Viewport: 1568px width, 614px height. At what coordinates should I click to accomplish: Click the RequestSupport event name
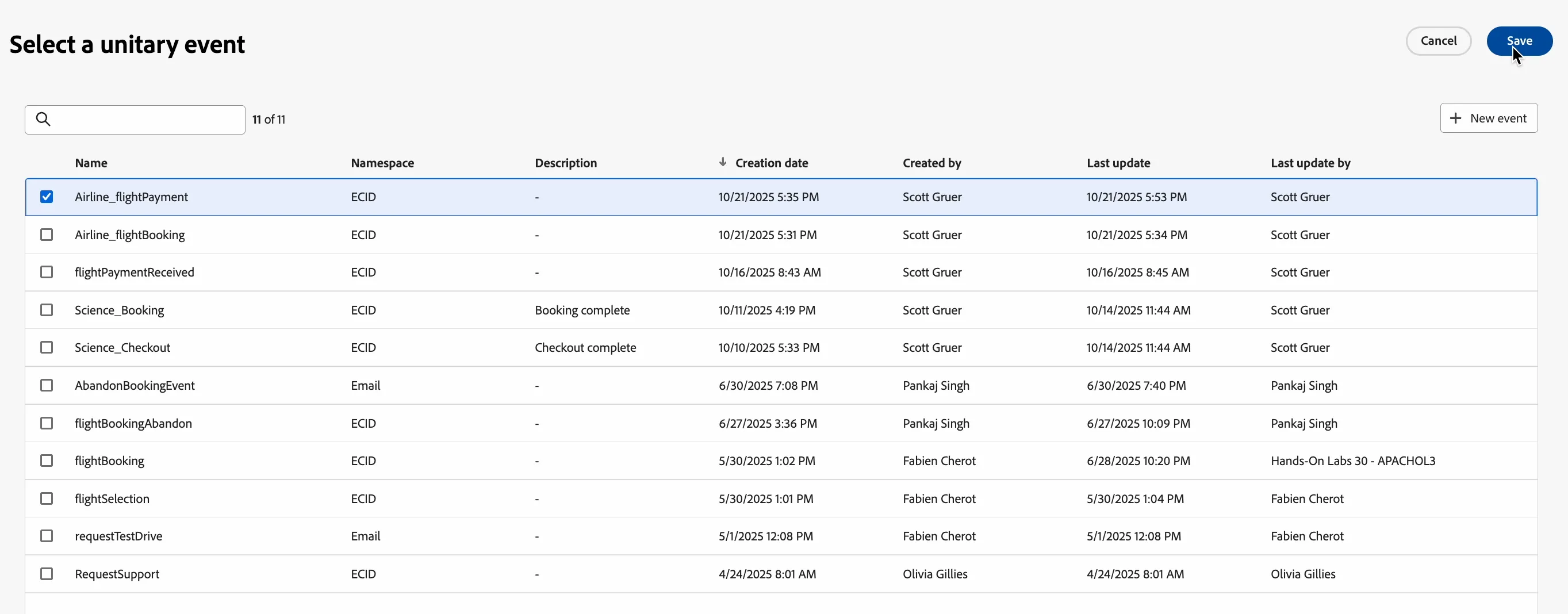[x=117, y=574]
